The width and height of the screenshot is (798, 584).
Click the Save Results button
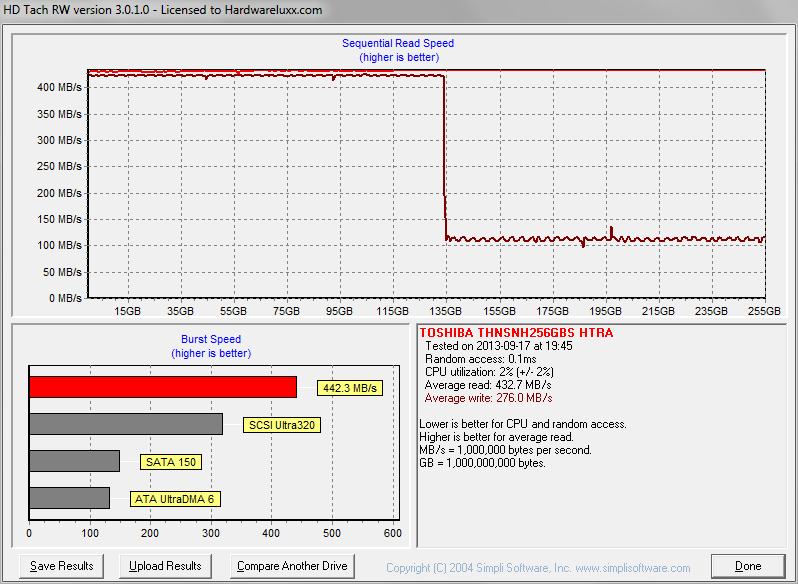(x=62, y=566)
